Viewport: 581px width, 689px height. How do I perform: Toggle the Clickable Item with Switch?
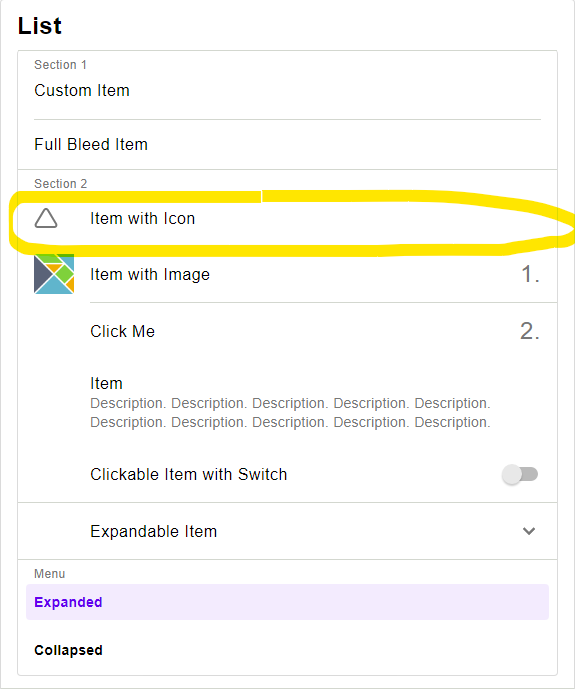520,475
